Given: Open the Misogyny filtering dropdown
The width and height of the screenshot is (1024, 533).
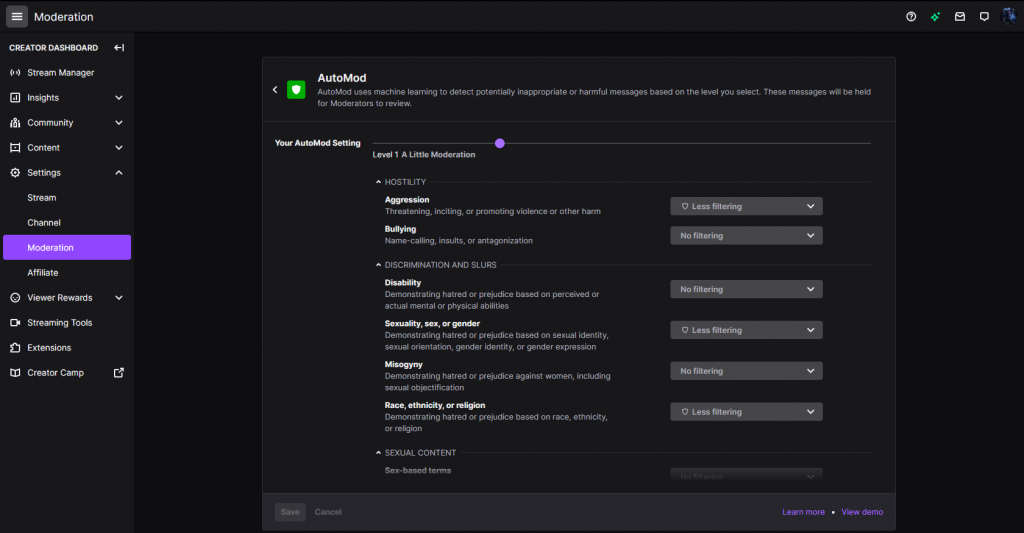Looking at the screenshot, I should [x=746, y=371].
